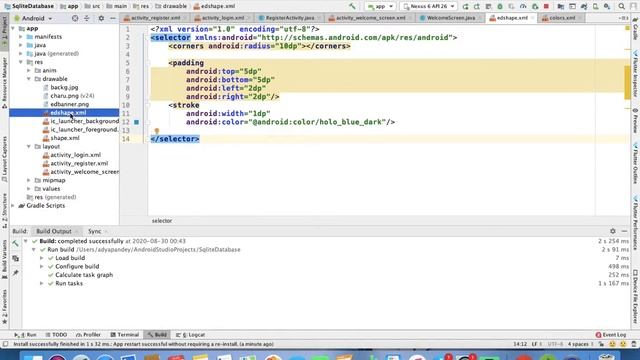Screen dimensions: 640x360
Task: Expand the values folder
Action: 29,189
